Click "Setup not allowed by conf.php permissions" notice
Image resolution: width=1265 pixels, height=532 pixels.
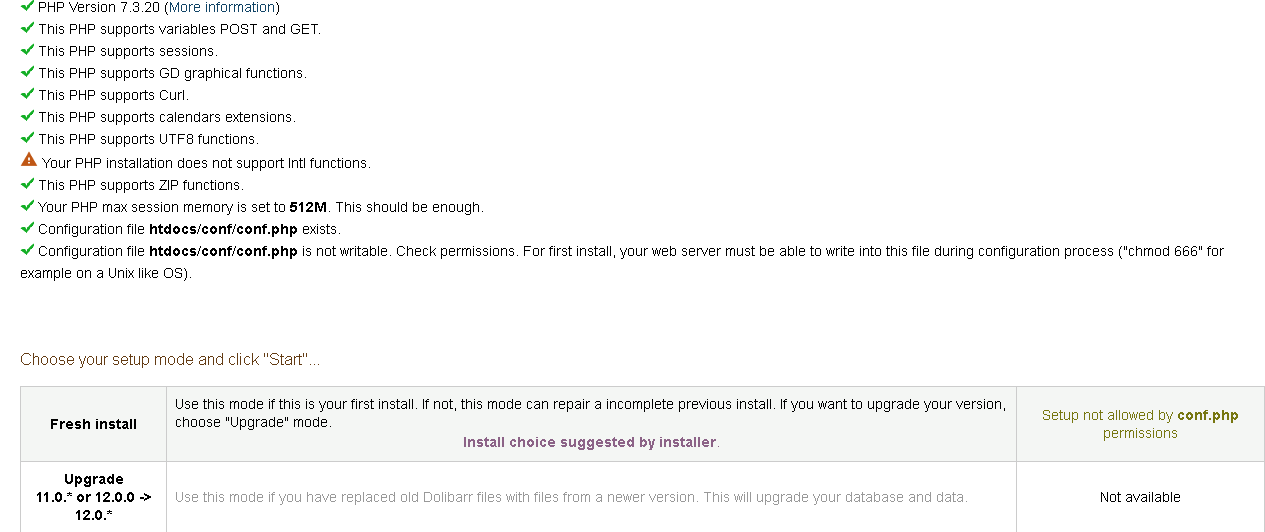[x=1140, y=424]
